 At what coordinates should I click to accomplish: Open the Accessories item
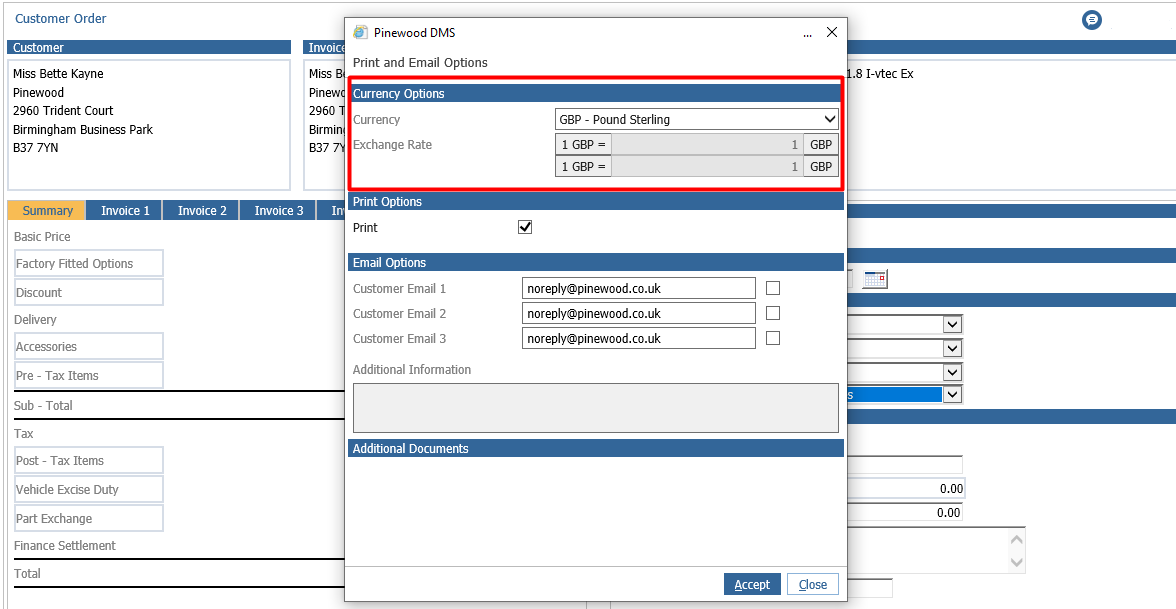88,346
